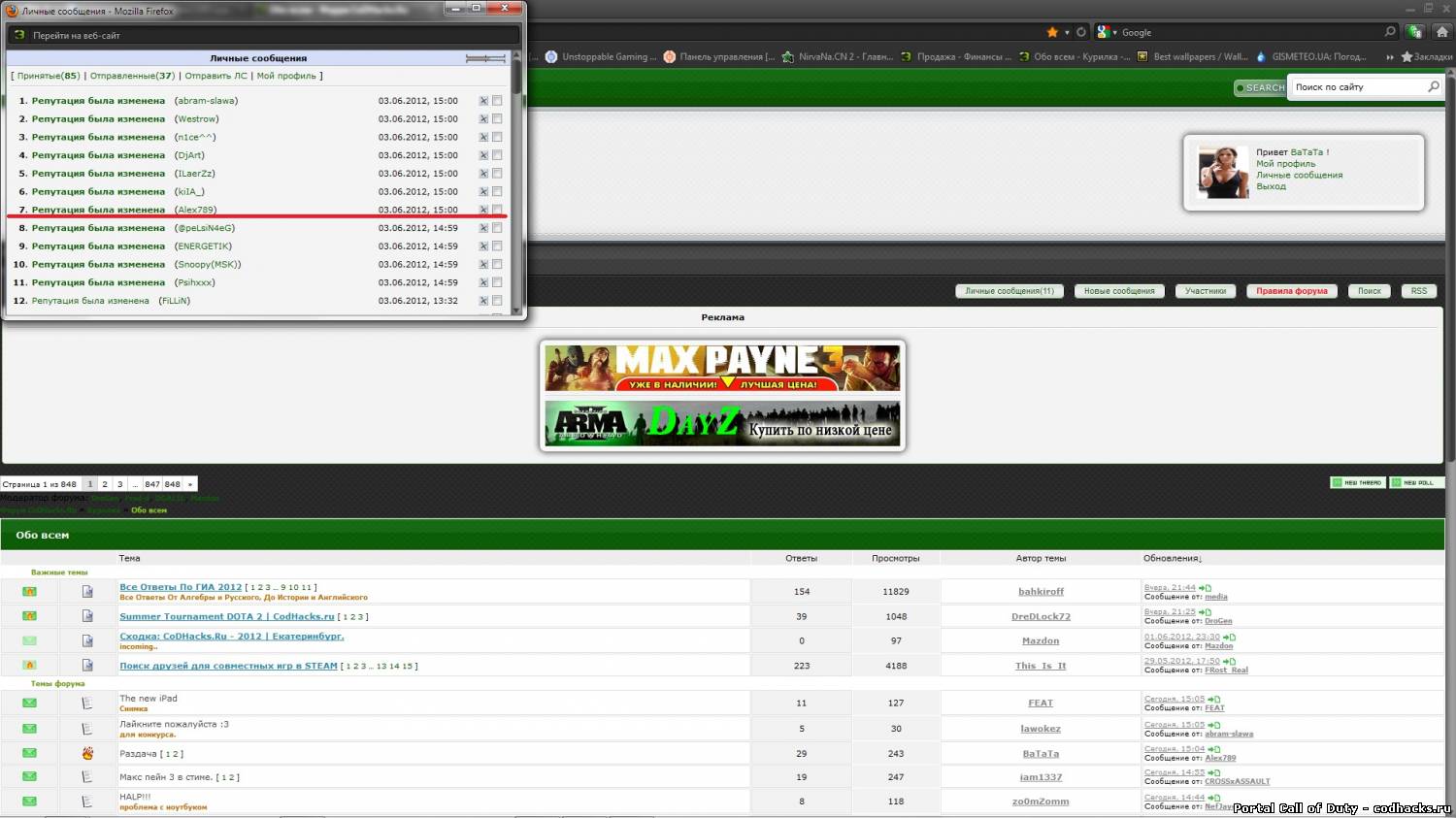Viewport: 1456px width, 818px height.
Task: Click the ARMA DayZ ad banner
Action: 722,423
